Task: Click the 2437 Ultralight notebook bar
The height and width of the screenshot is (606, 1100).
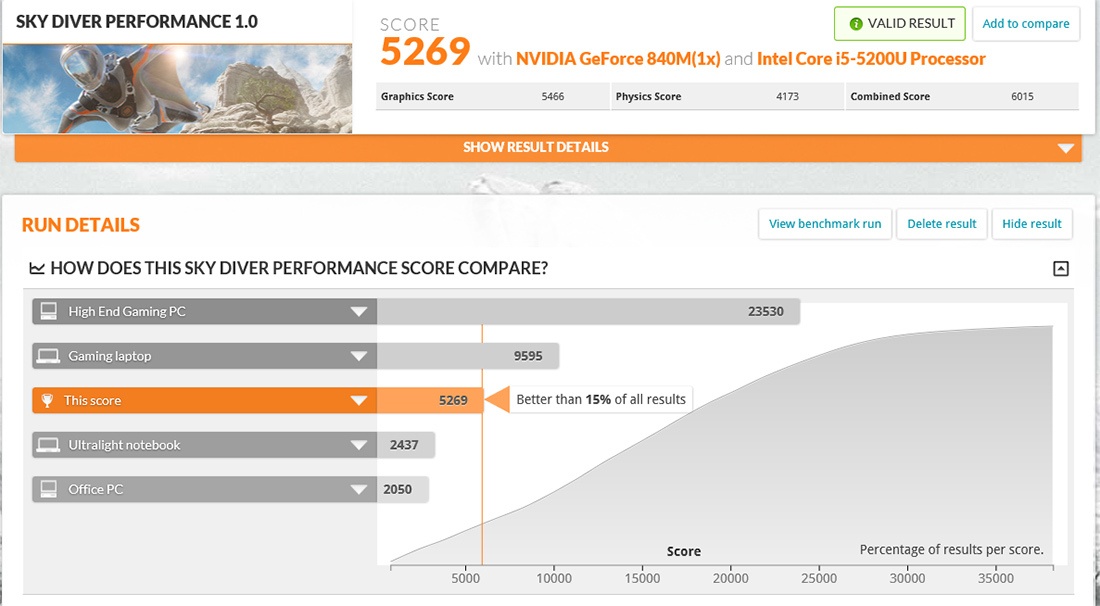Action: 406,445
